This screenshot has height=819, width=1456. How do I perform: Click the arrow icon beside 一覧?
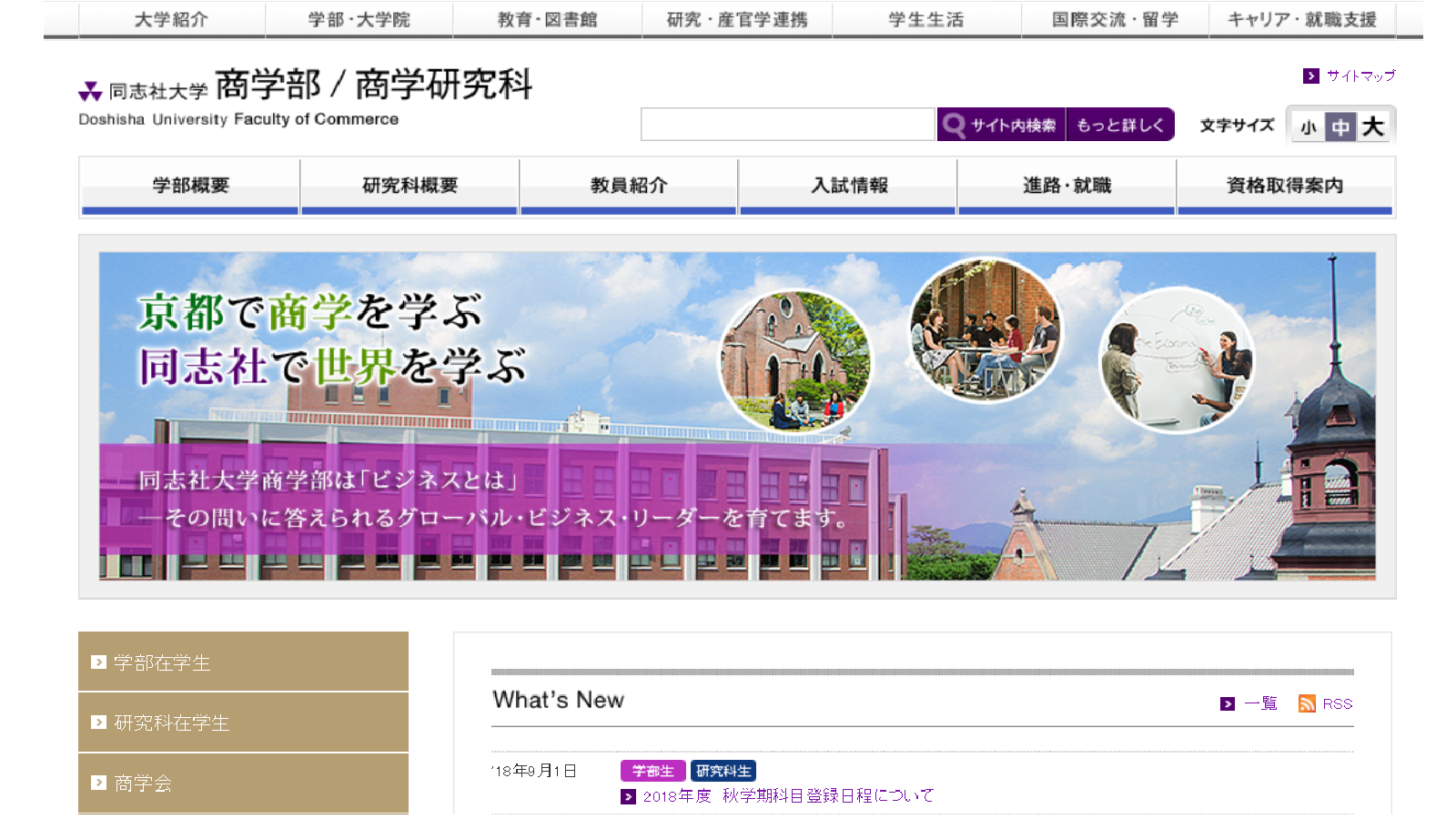tap(1228, 703)
